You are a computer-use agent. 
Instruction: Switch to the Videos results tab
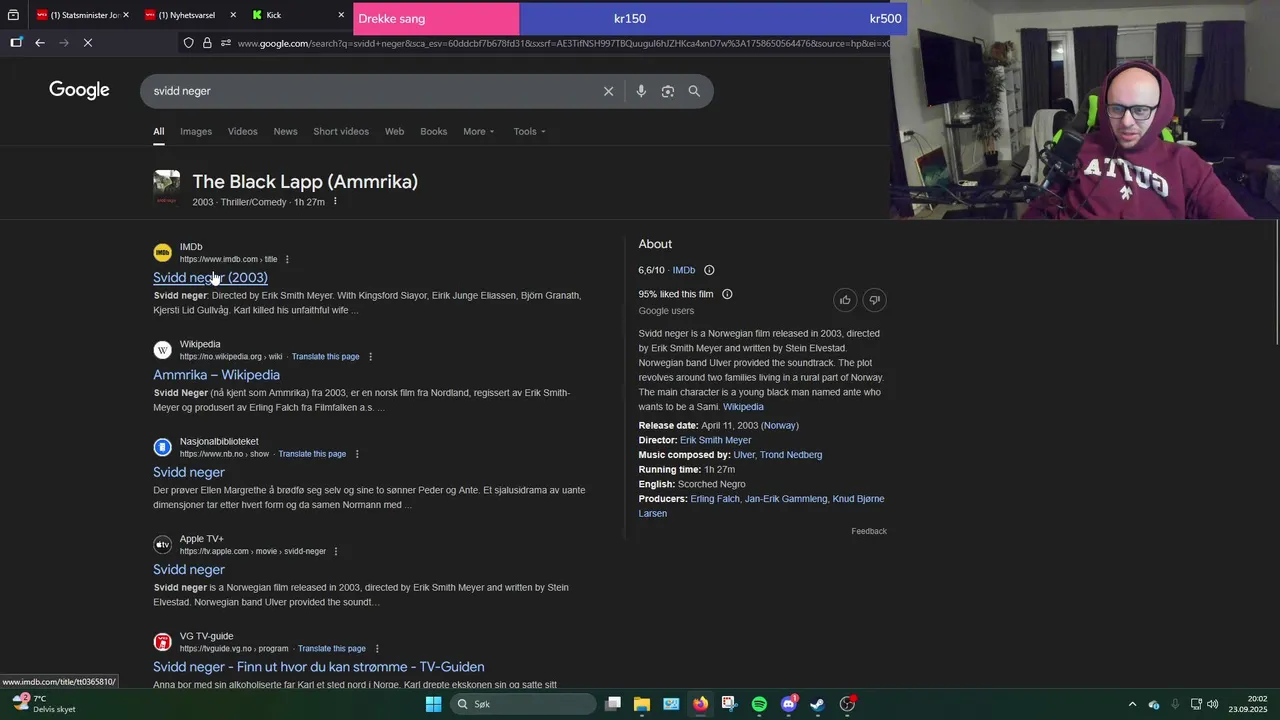pos(242,132)
